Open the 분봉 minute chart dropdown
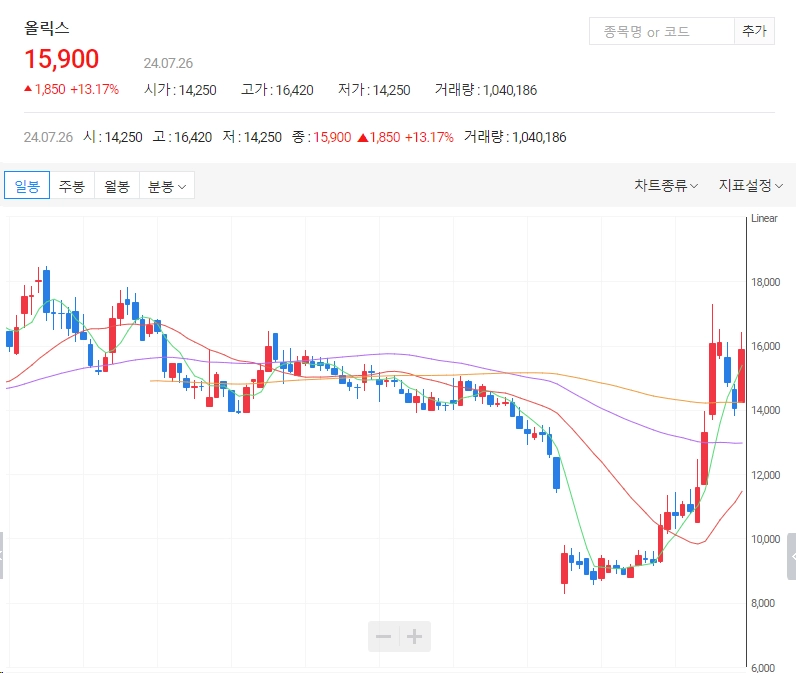The image size is (796, 673). pos(167,185)
